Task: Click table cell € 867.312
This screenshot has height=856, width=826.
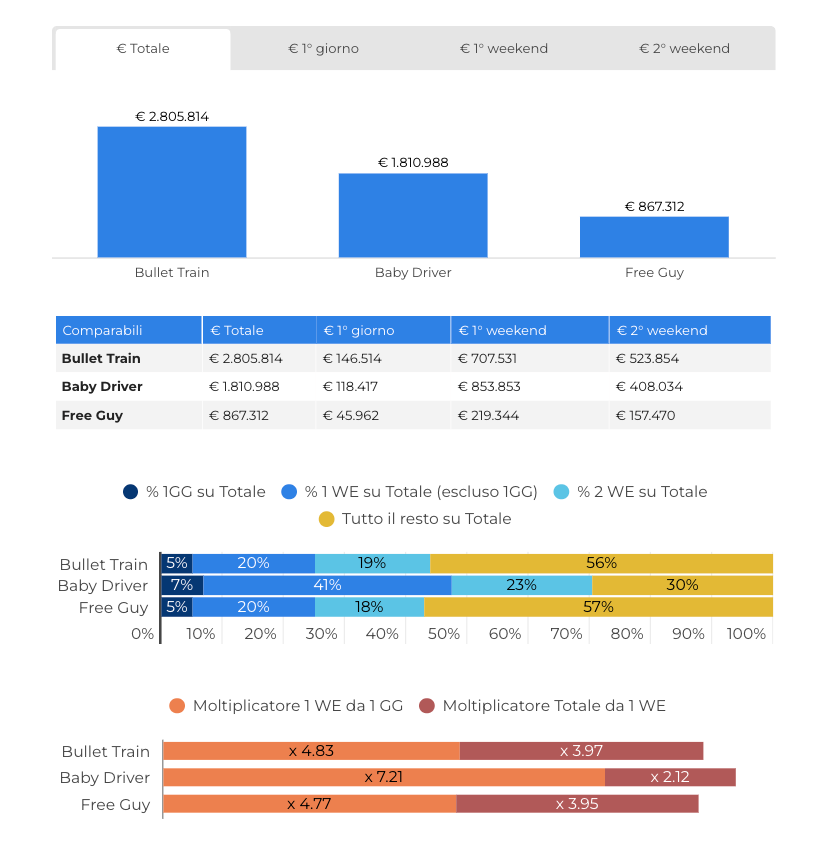Action: click(259, 415)
